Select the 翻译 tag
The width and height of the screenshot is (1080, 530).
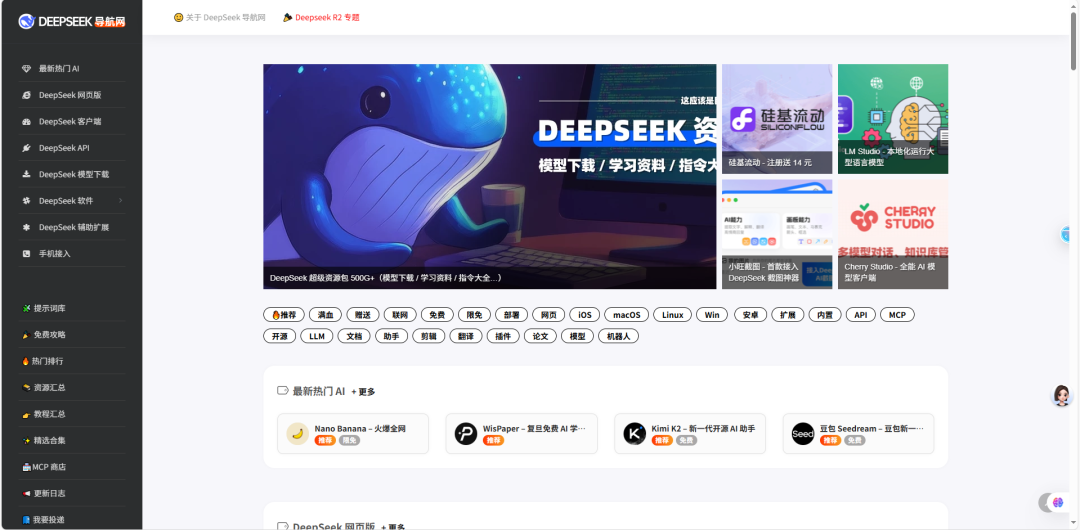466,336
